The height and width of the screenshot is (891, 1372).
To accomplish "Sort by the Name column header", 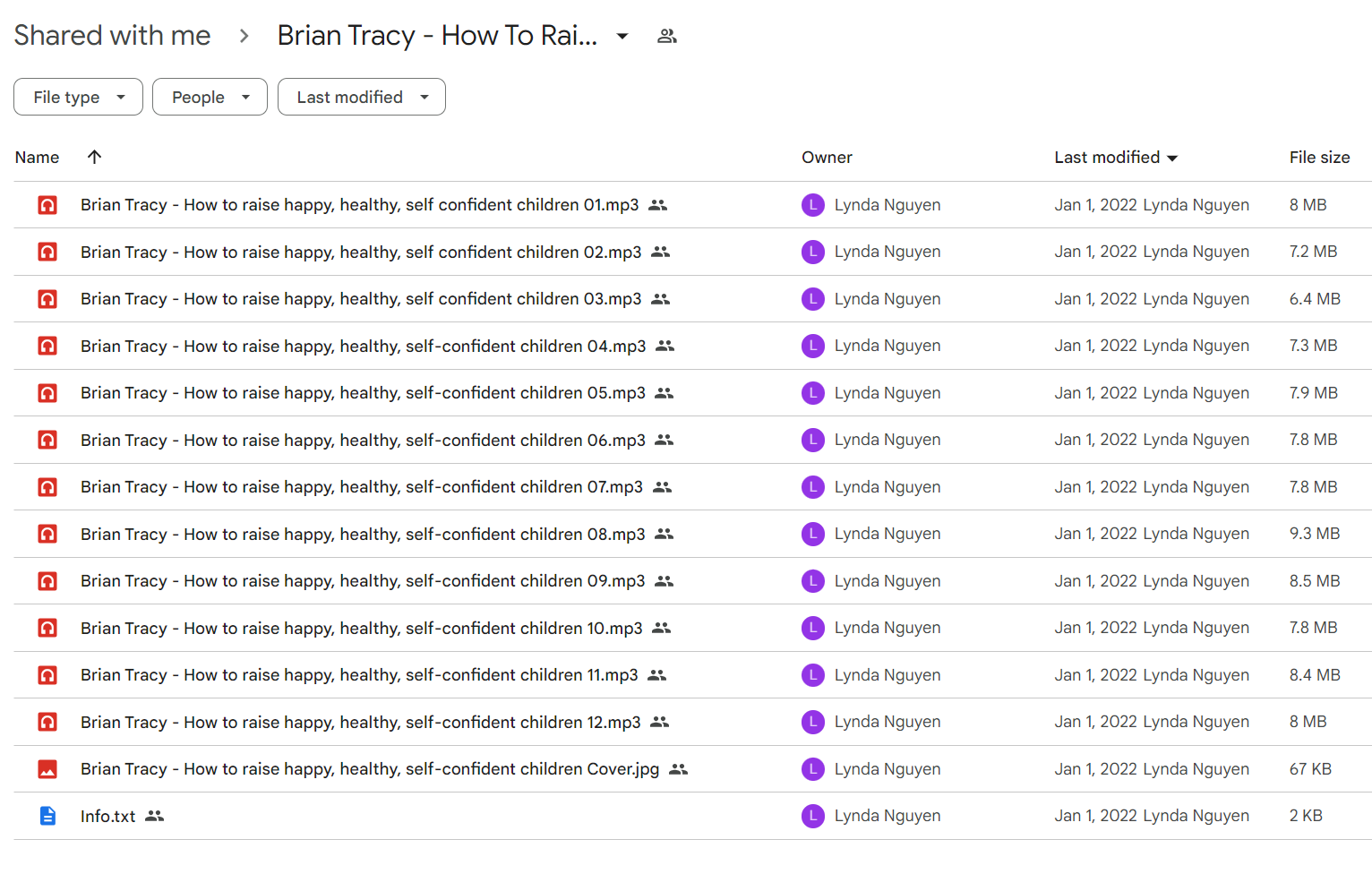I will click(x=37, y=158).
